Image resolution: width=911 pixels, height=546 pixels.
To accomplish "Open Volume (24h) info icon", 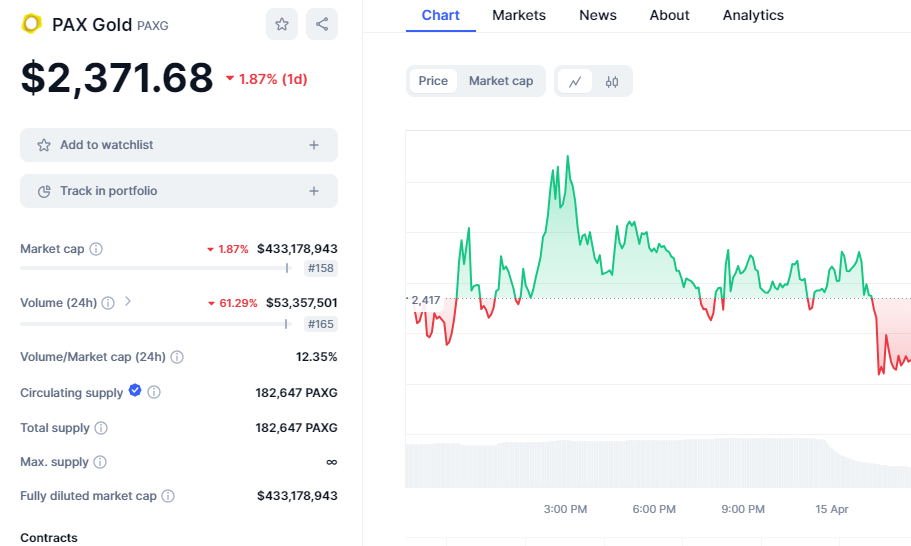I will (x=108, y=303).
